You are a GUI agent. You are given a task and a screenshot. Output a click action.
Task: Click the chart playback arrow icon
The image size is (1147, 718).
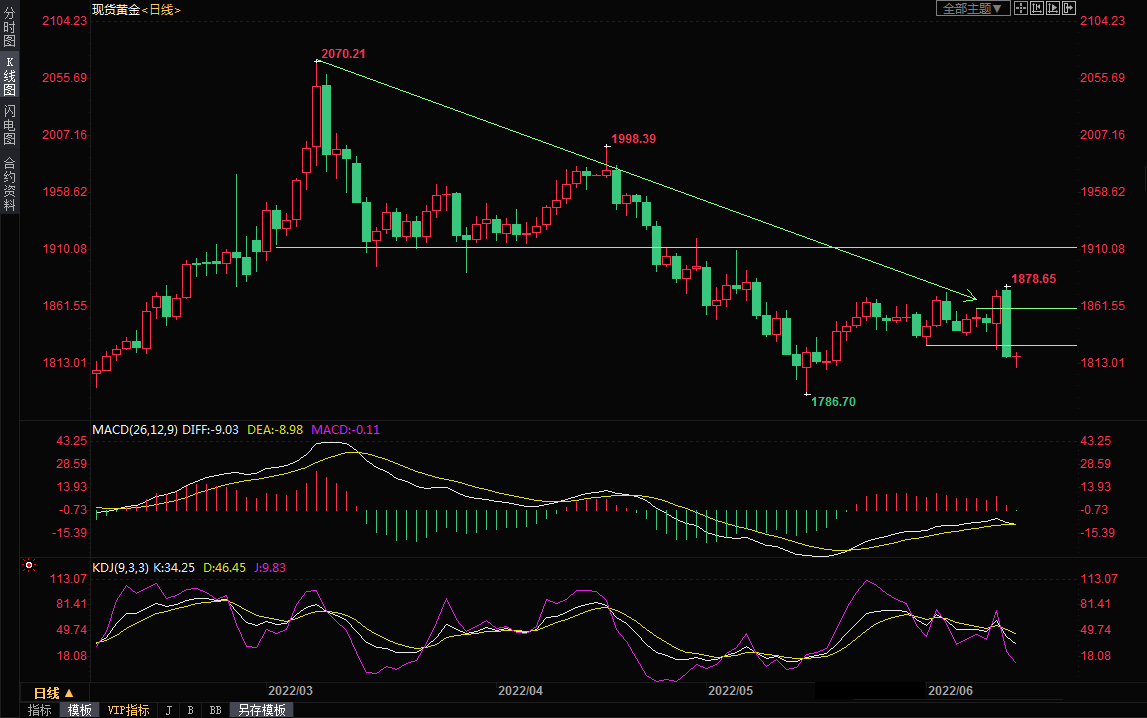[x=1052, y=8]
